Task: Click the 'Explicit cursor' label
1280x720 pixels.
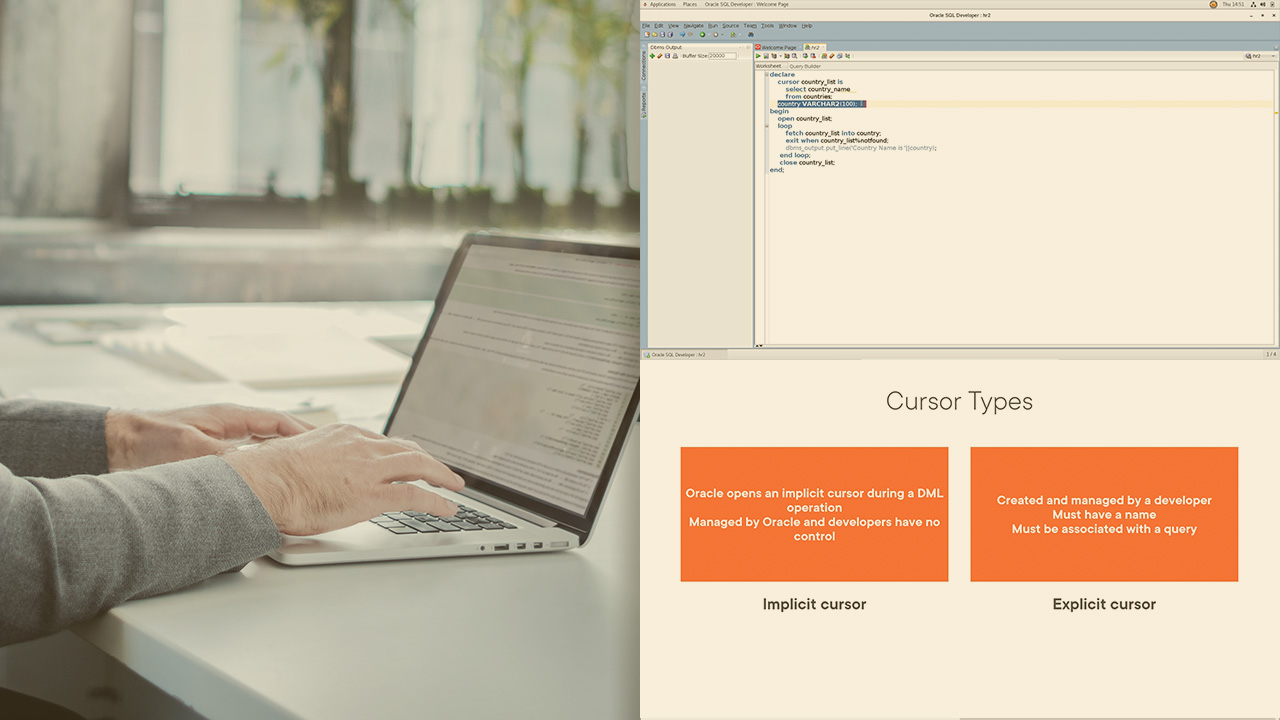Action: 1104,604
